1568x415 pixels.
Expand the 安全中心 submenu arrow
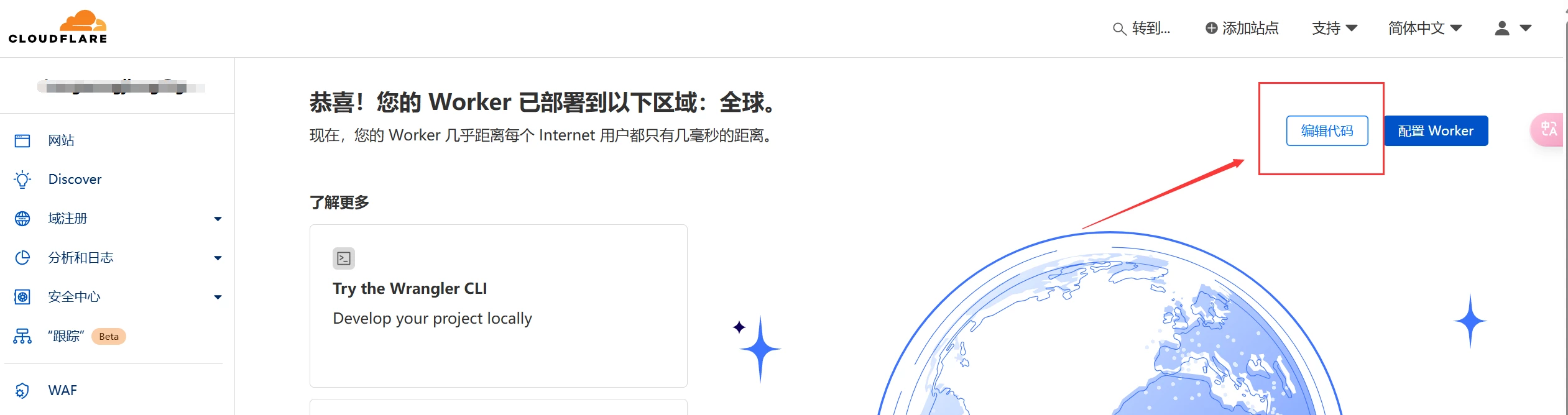point(218,297)
